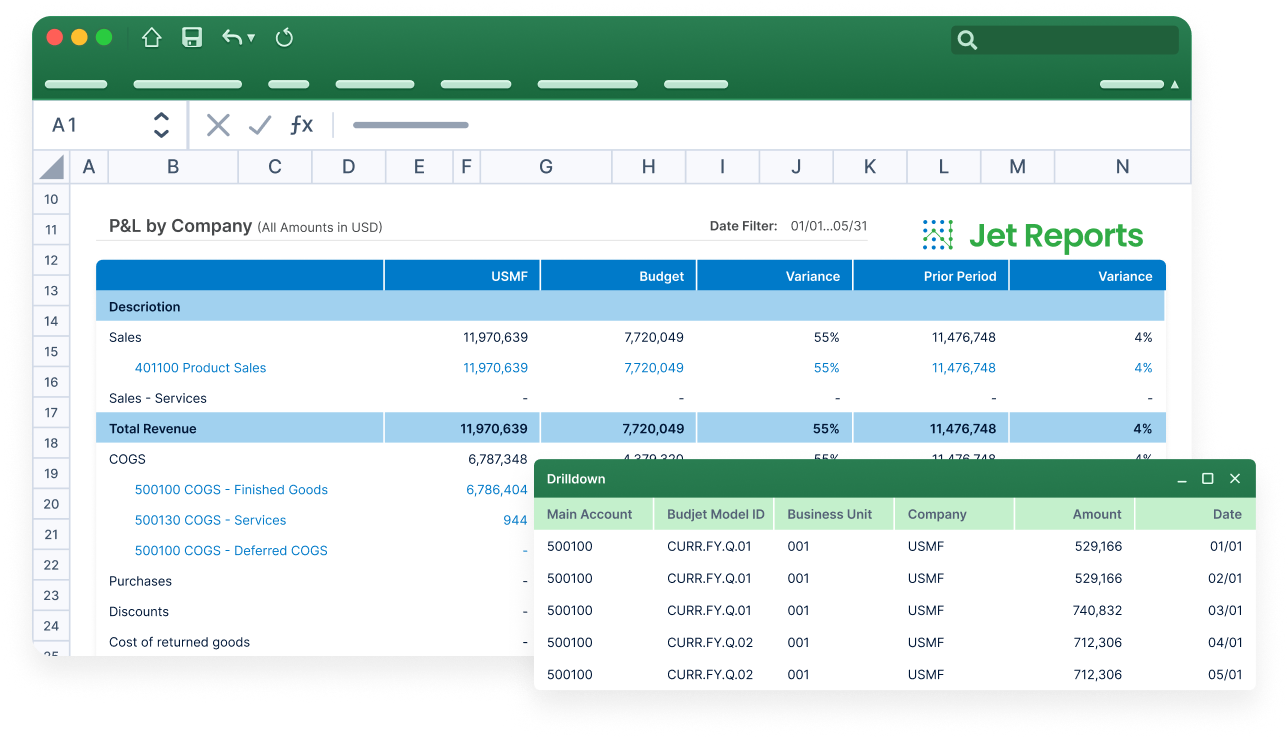The height and width of the screenshot is (739, 1288).
Task: Open the 500130 COGS - Services drilldown link
Action: click(x=210, y=520)
